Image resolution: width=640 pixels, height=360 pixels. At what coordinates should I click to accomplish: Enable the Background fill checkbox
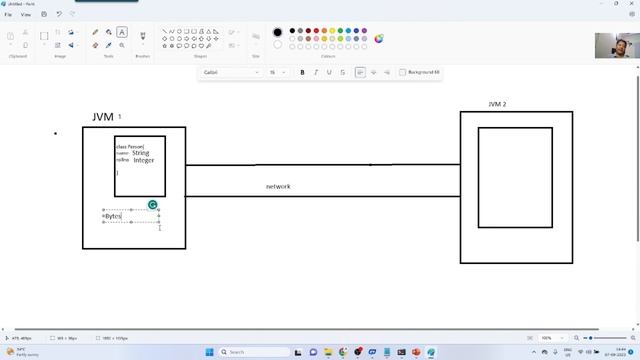point(402,72)
